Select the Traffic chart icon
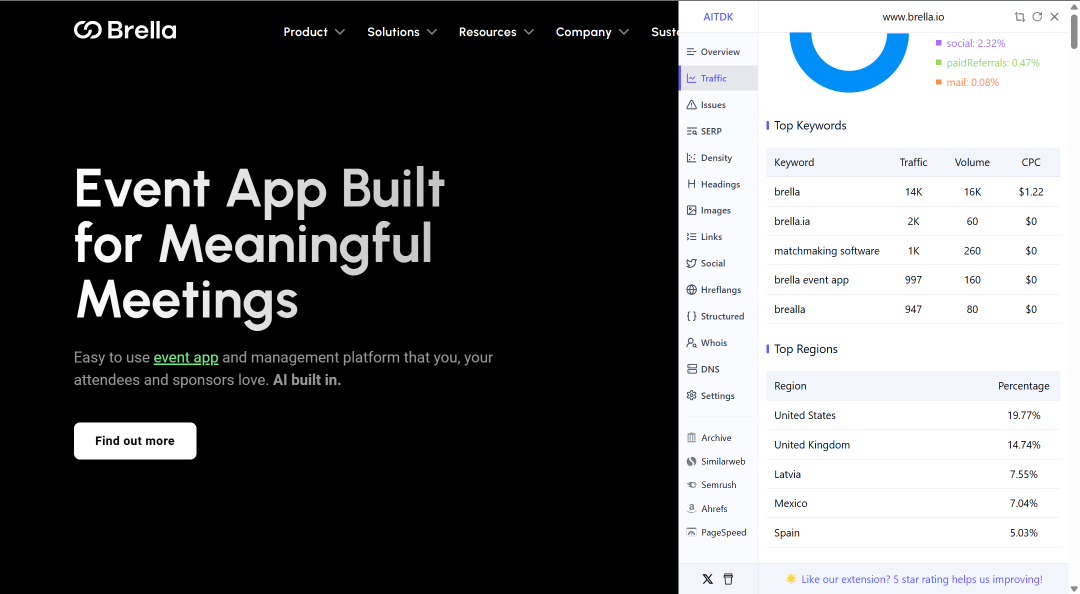Image resolution: width=1080 pixels, height=594 pixels. tap(692, 79)
